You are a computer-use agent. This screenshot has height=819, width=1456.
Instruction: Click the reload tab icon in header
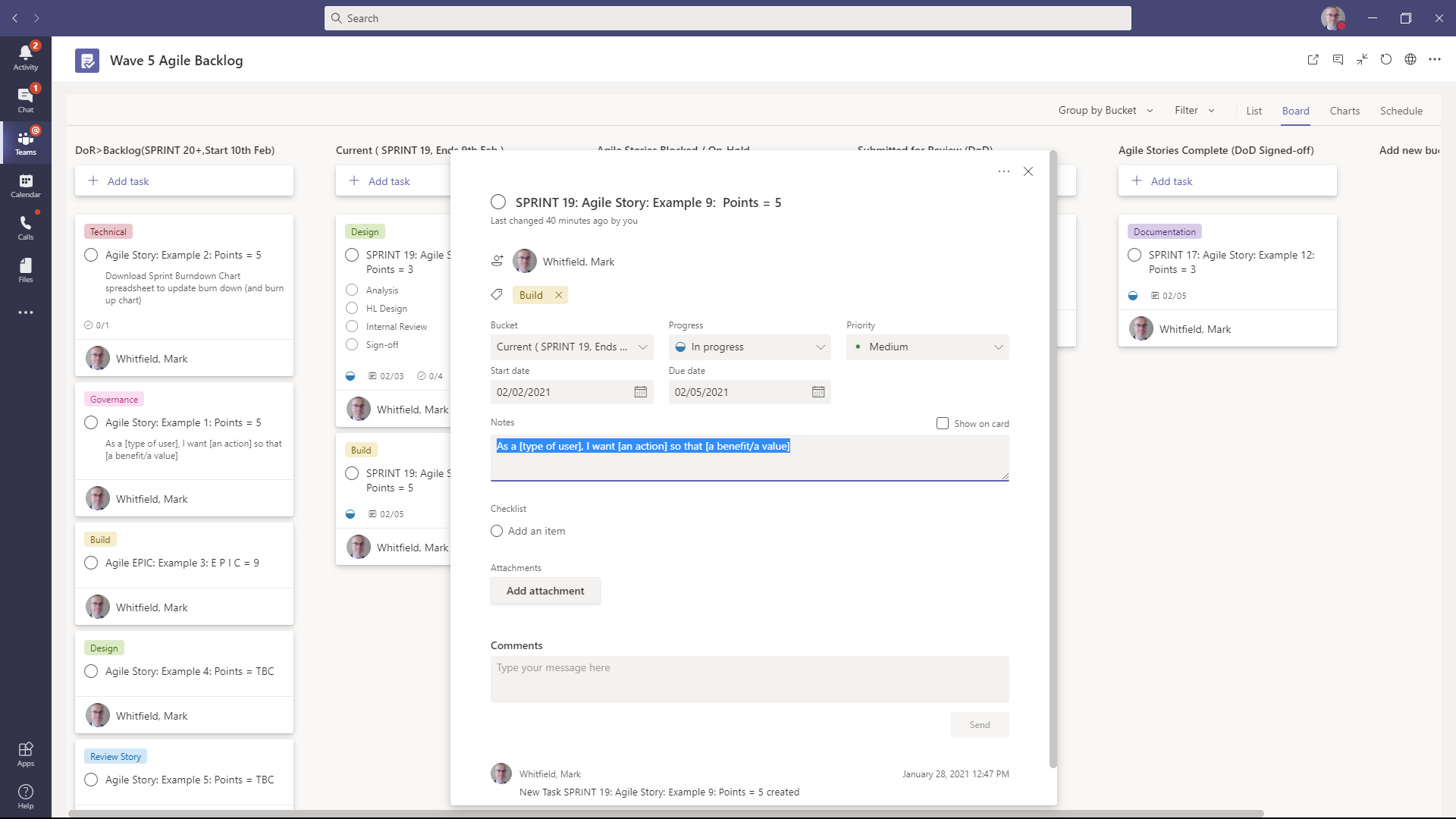tap(1386, 60)
